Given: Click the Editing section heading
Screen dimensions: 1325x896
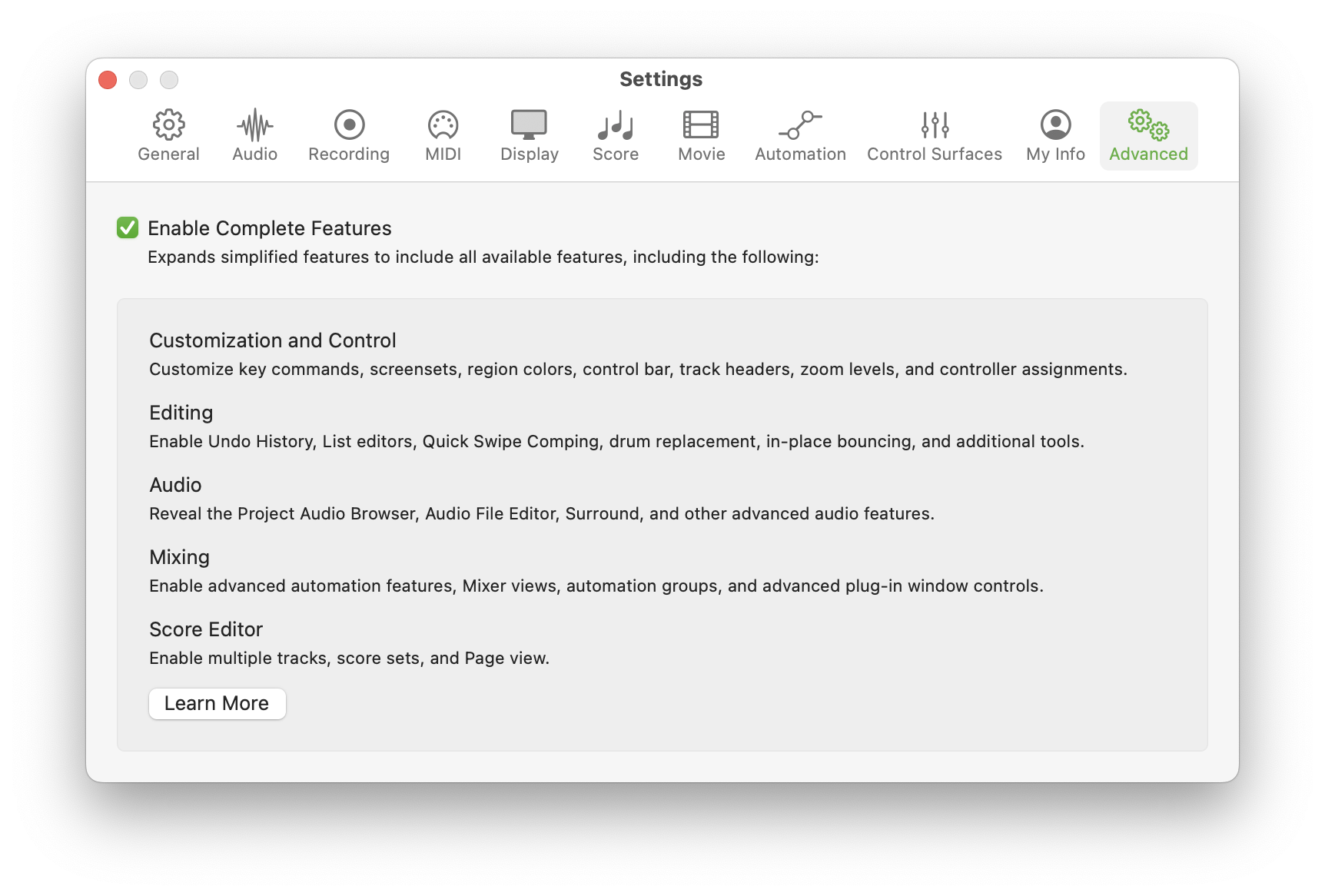Looking at the screenshot, I should (181, 413).
